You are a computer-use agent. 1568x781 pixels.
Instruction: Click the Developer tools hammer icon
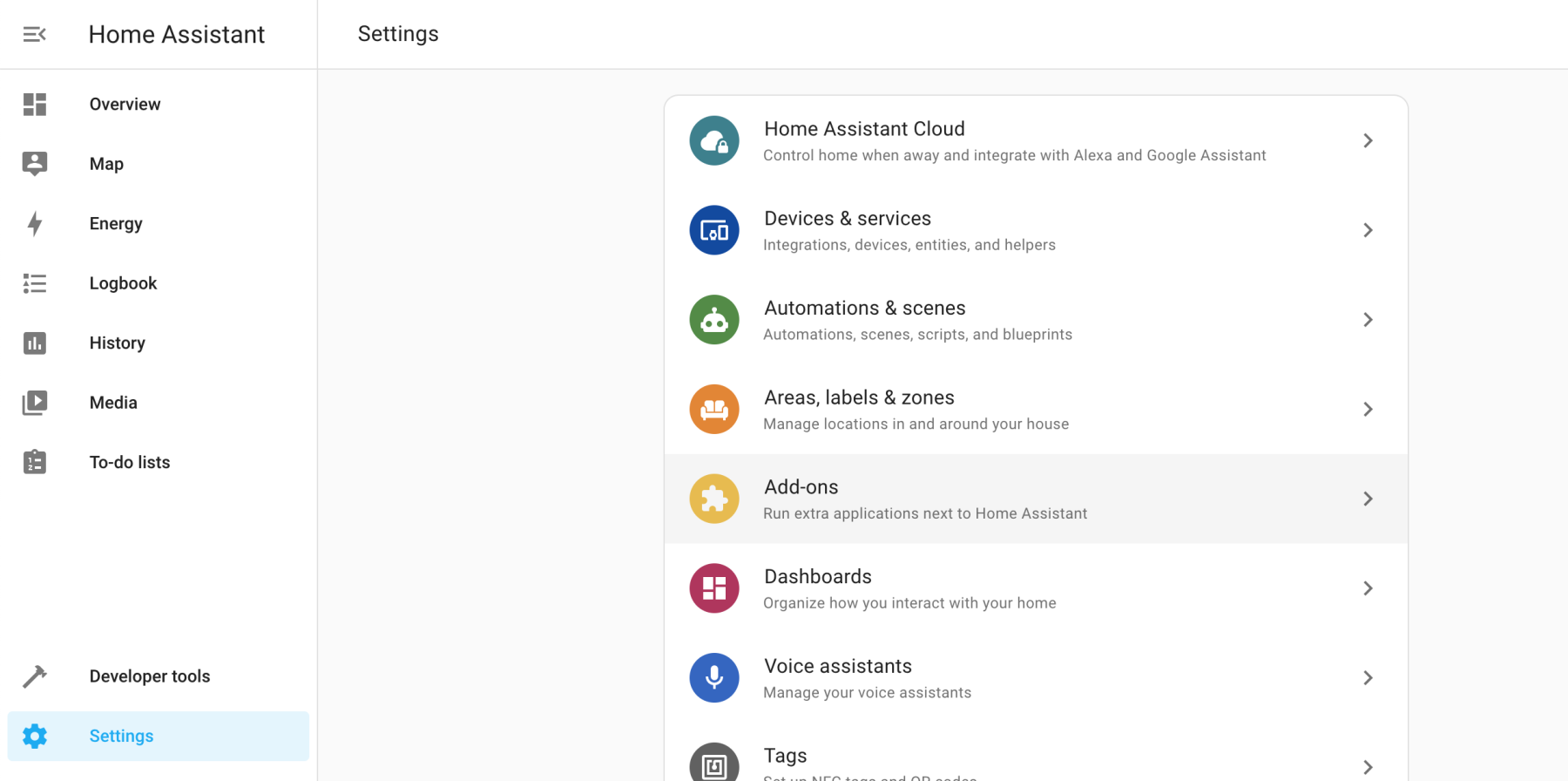(x=35, y=676)
